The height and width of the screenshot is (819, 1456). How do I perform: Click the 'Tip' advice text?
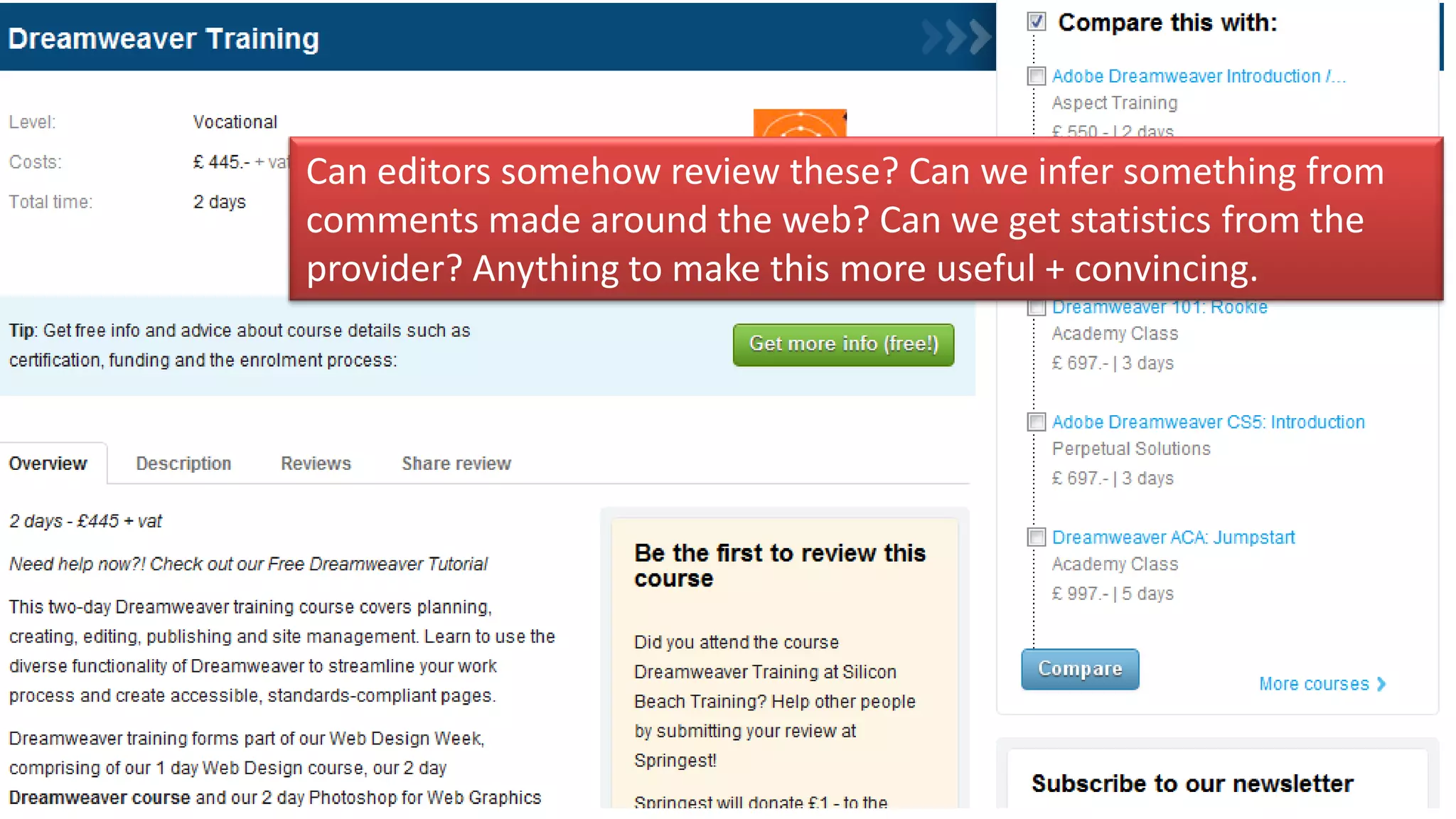click(x=240, y=346)
